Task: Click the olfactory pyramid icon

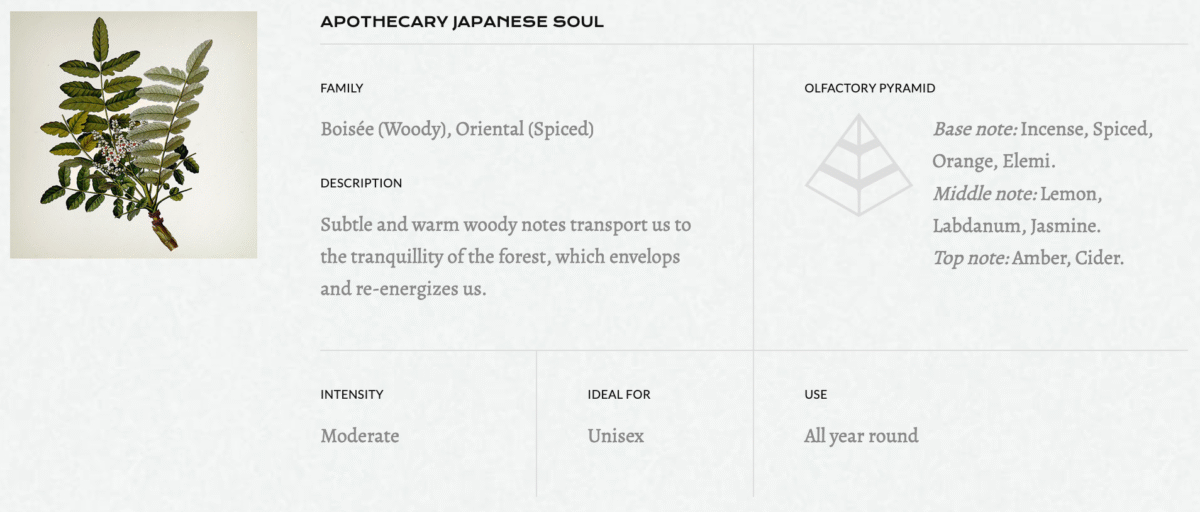Action: point(859,165)
